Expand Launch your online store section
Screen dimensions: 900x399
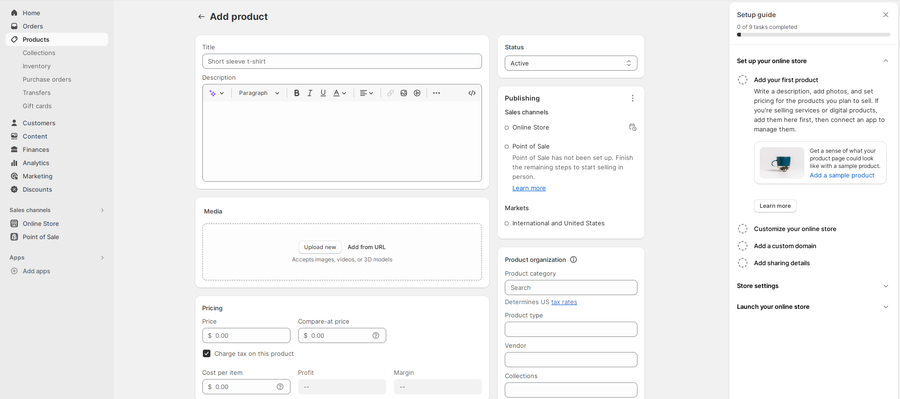click(885, 307)
